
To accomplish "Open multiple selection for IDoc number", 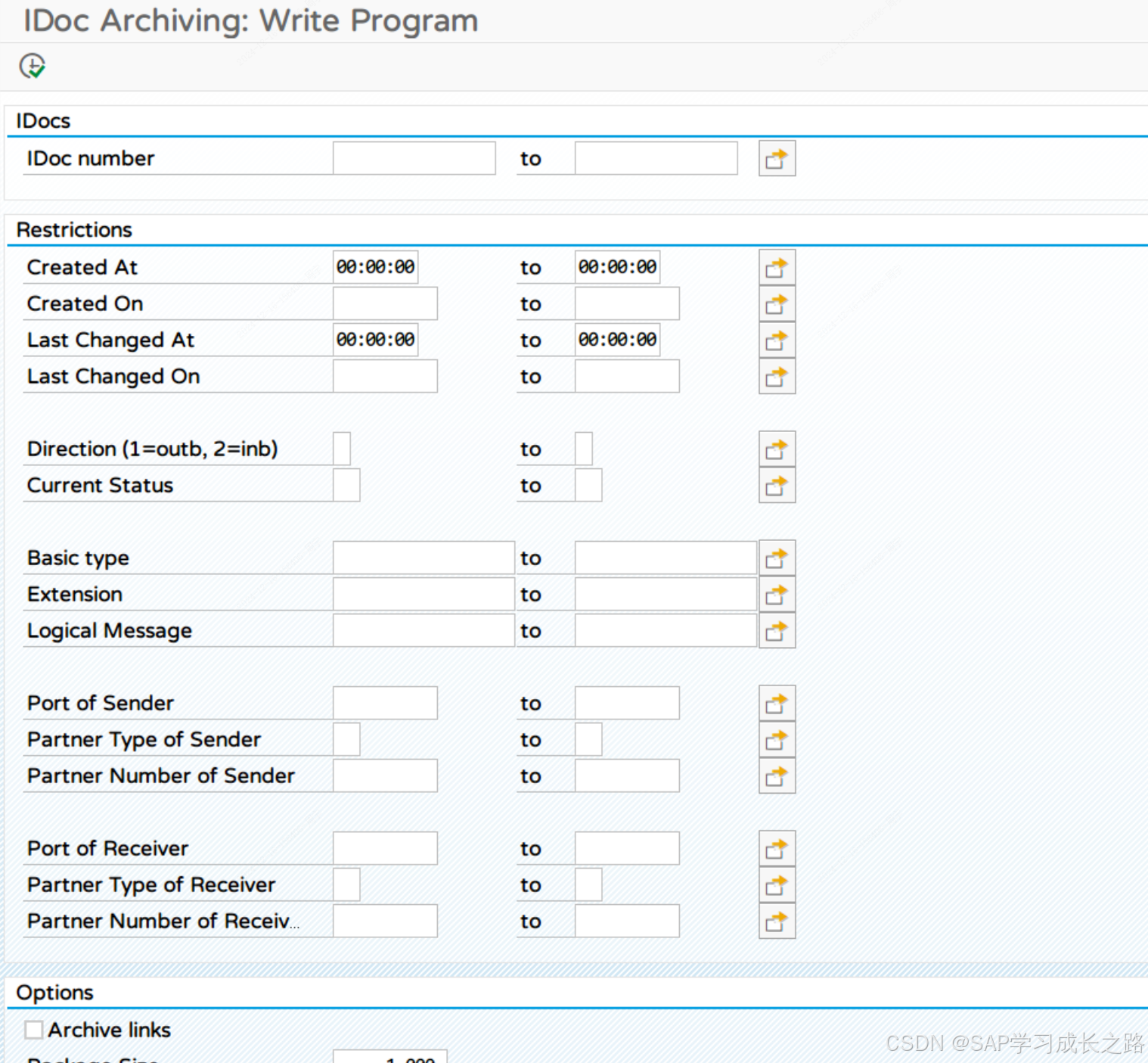I will coord(777,158).
